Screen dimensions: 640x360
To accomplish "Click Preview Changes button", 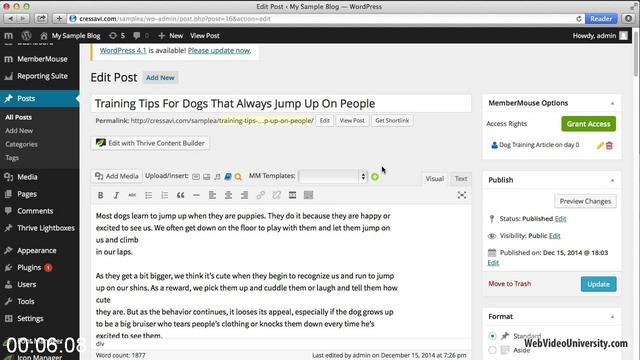I will [x=585, y=201].
